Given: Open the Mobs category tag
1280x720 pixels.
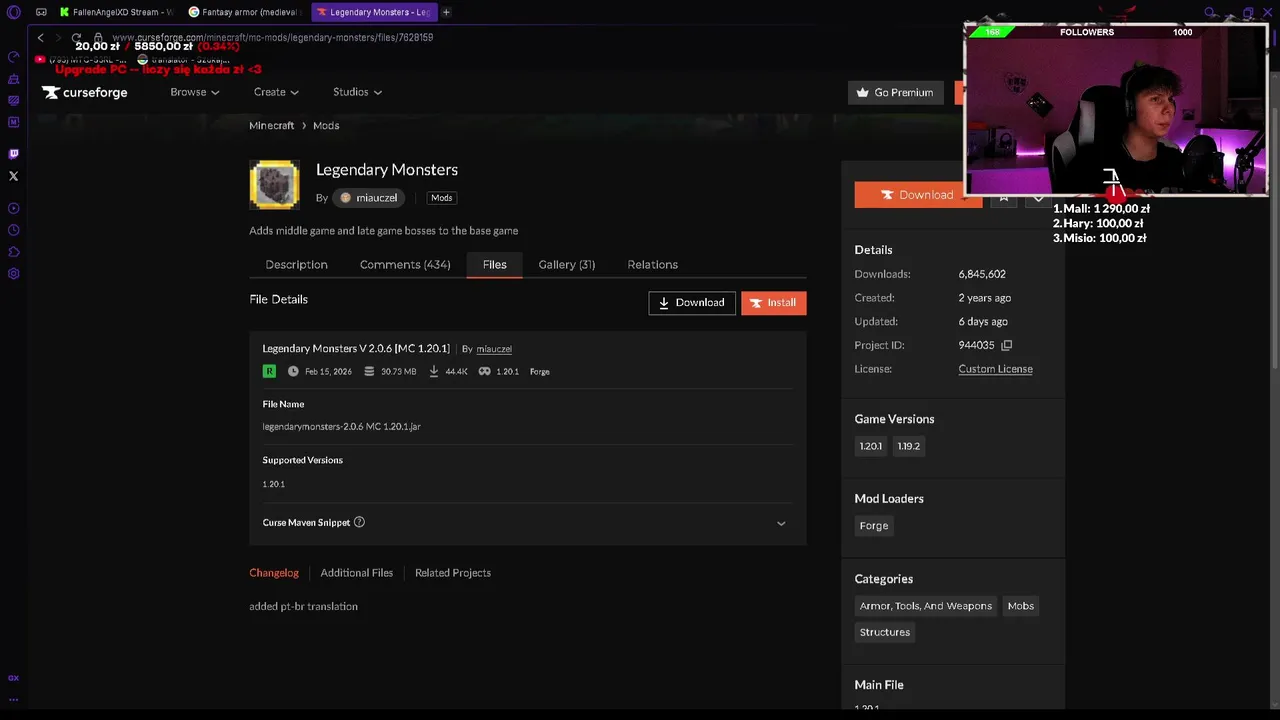Looking at the screenshot, I should point(1021,606).
